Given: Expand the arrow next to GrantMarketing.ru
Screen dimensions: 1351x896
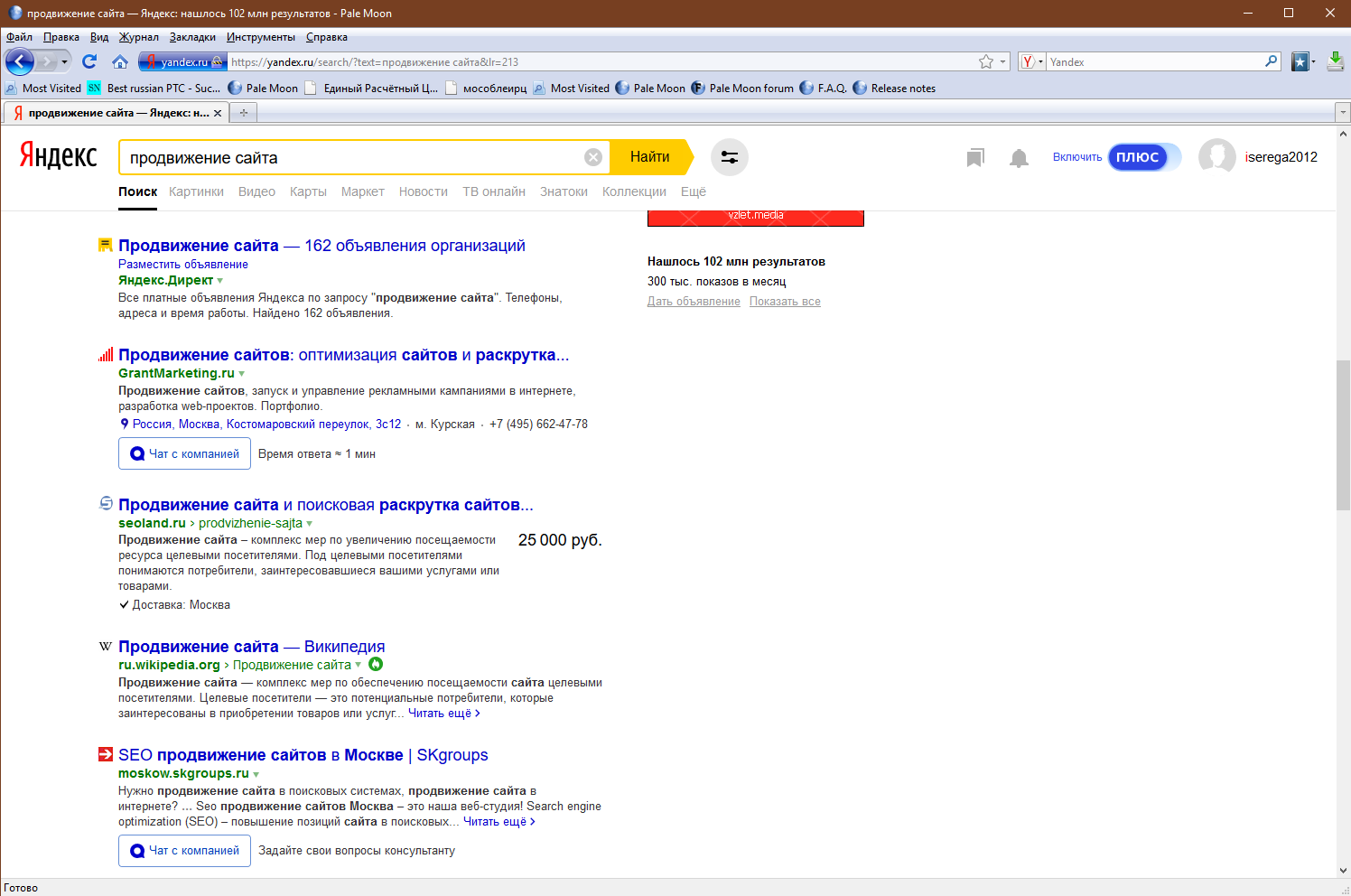Looking at the screenshot, I should (x=242, y=374).
